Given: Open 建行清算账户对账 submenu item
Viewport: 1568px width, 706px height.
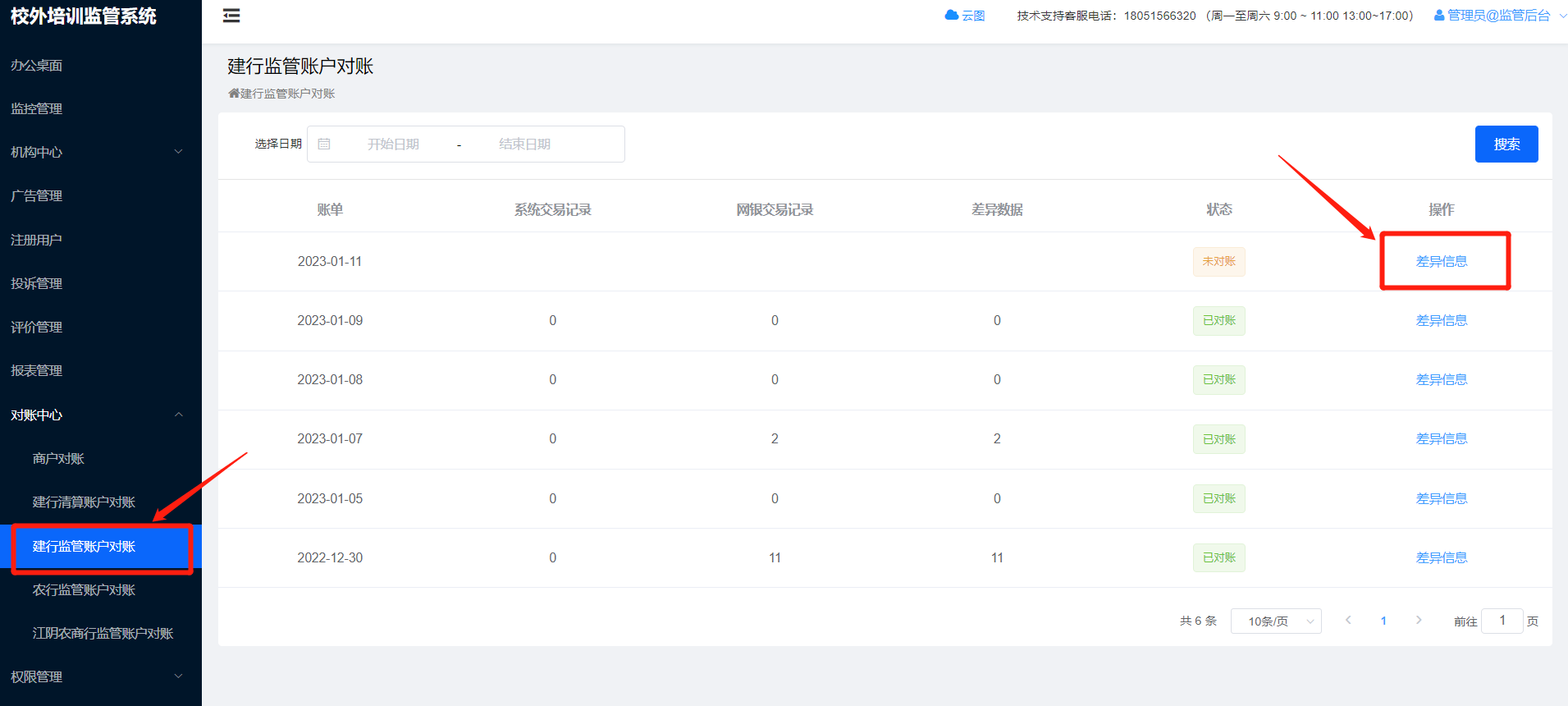Looking at the screenshot, I should click(x=84, y=502).
